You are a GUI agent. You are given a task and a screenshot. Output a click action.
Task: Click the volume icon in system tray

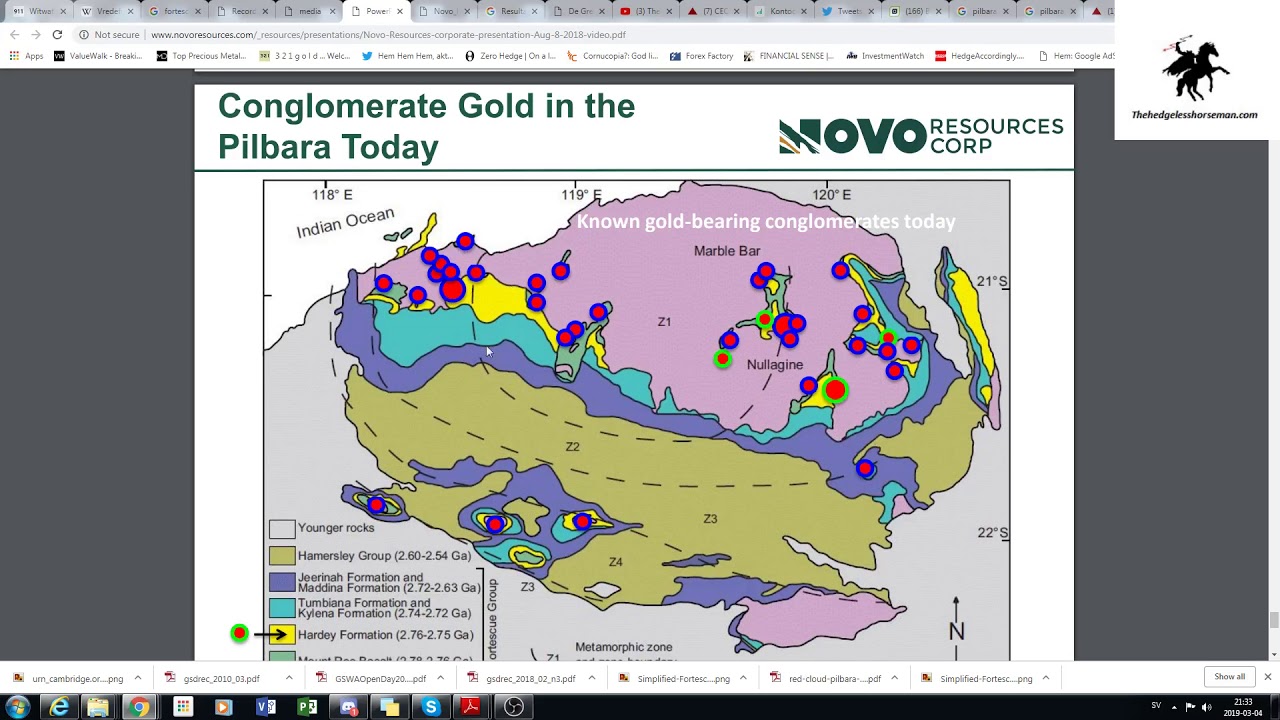coord(1206,707)
